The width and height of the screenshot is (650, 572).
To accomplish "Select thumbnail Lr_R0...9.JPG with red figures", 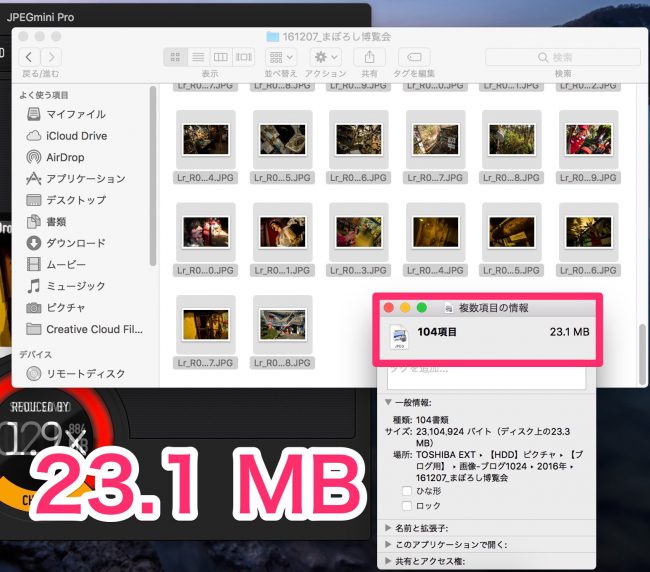I will (589, 140).
